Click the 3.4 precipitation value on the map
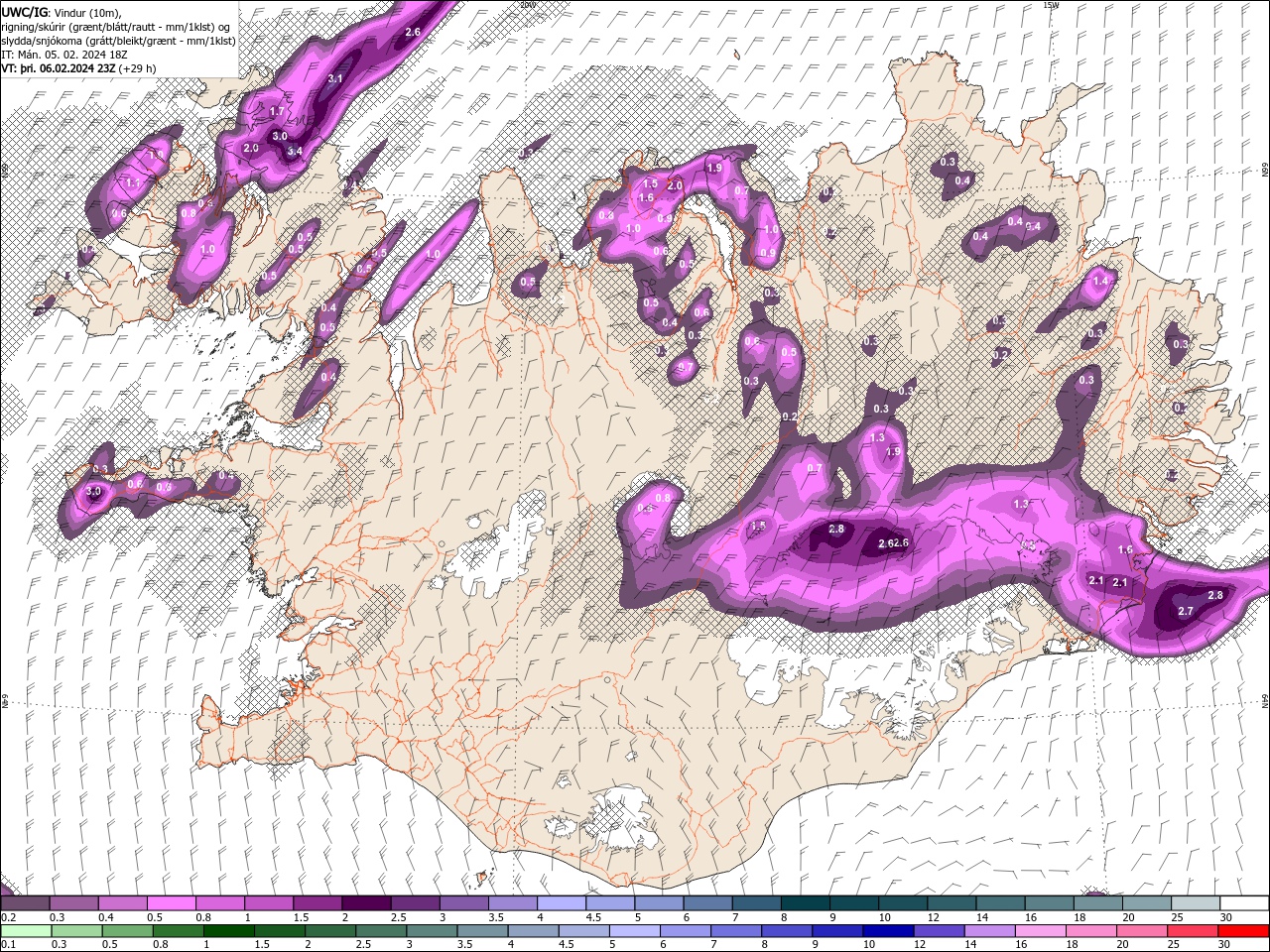The image size is (1270, 952). coord(295,152)
